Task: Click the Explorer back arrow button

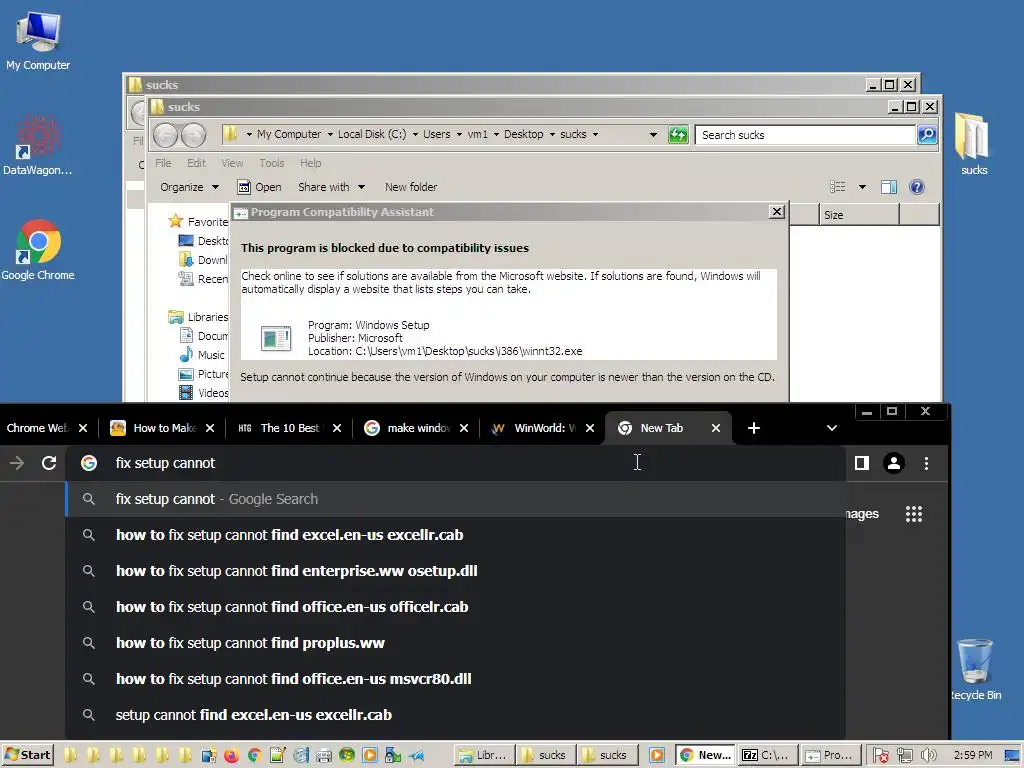Action: [x=165, y=135]
